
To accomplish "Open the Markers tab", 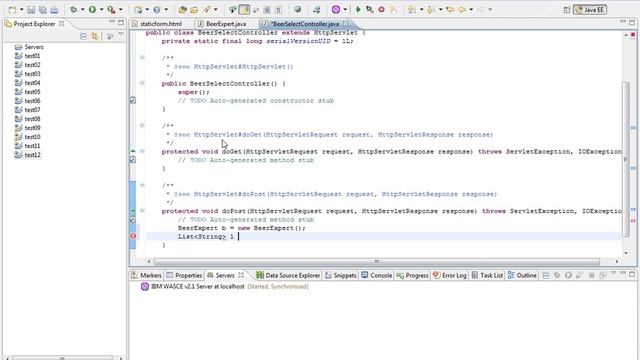I will (x=146, y=276).
